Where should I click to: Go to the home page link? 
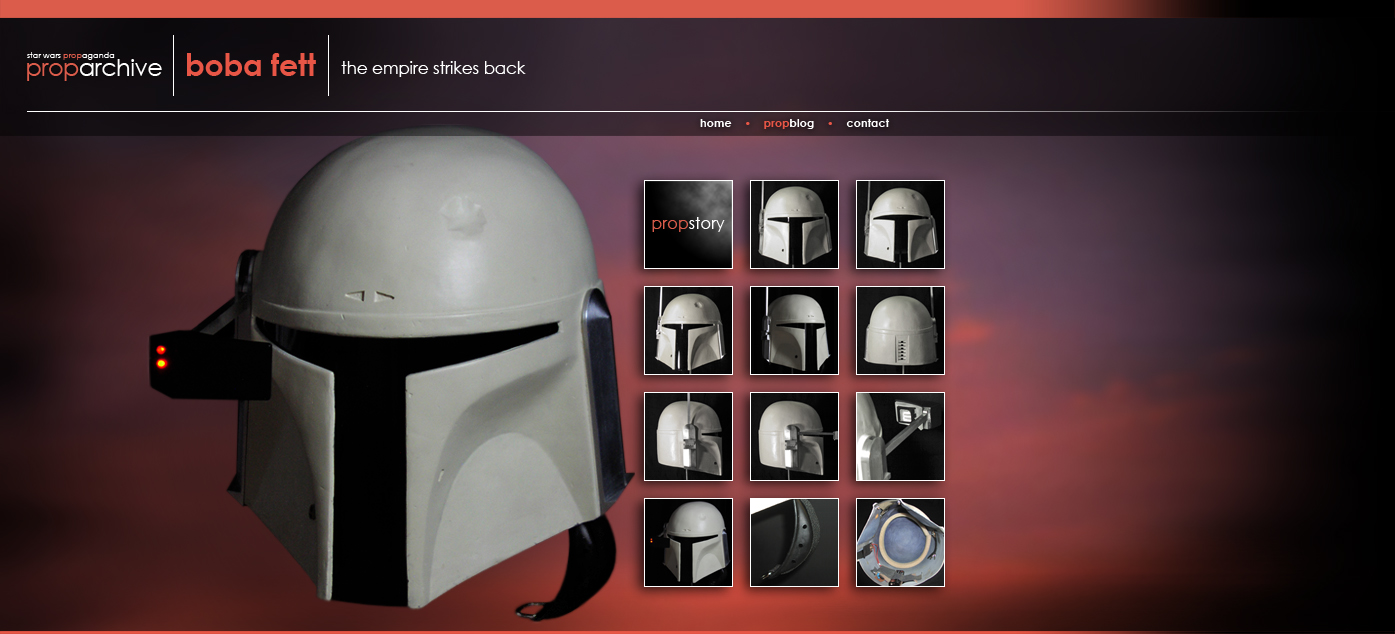pos(715,124)
